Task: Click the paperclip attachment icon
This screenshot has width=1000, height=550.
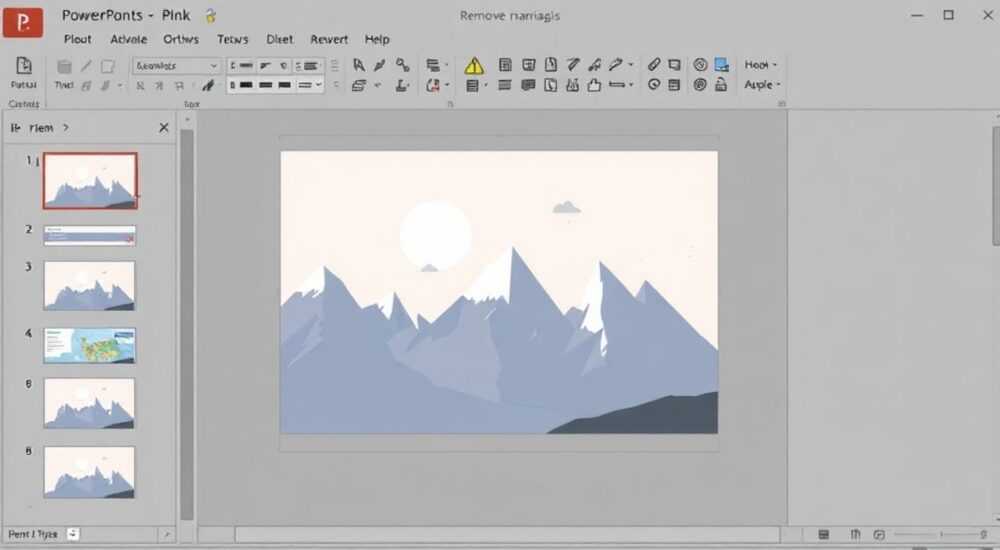Action: coord(654,64)
